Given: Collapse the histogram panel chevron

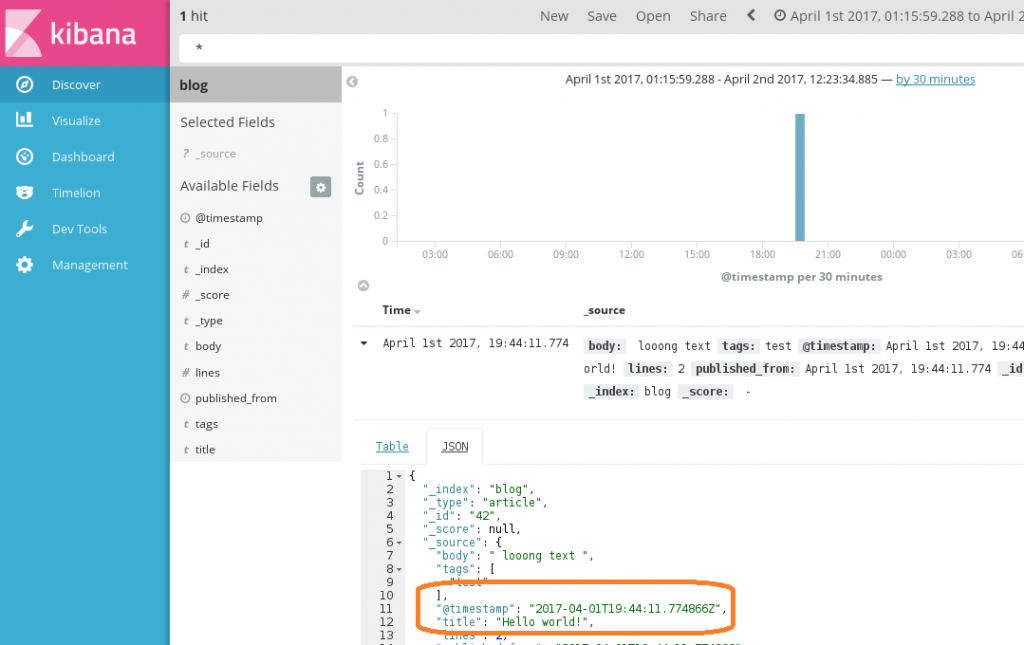Looking at the screenshot, I should click(363, 285).
